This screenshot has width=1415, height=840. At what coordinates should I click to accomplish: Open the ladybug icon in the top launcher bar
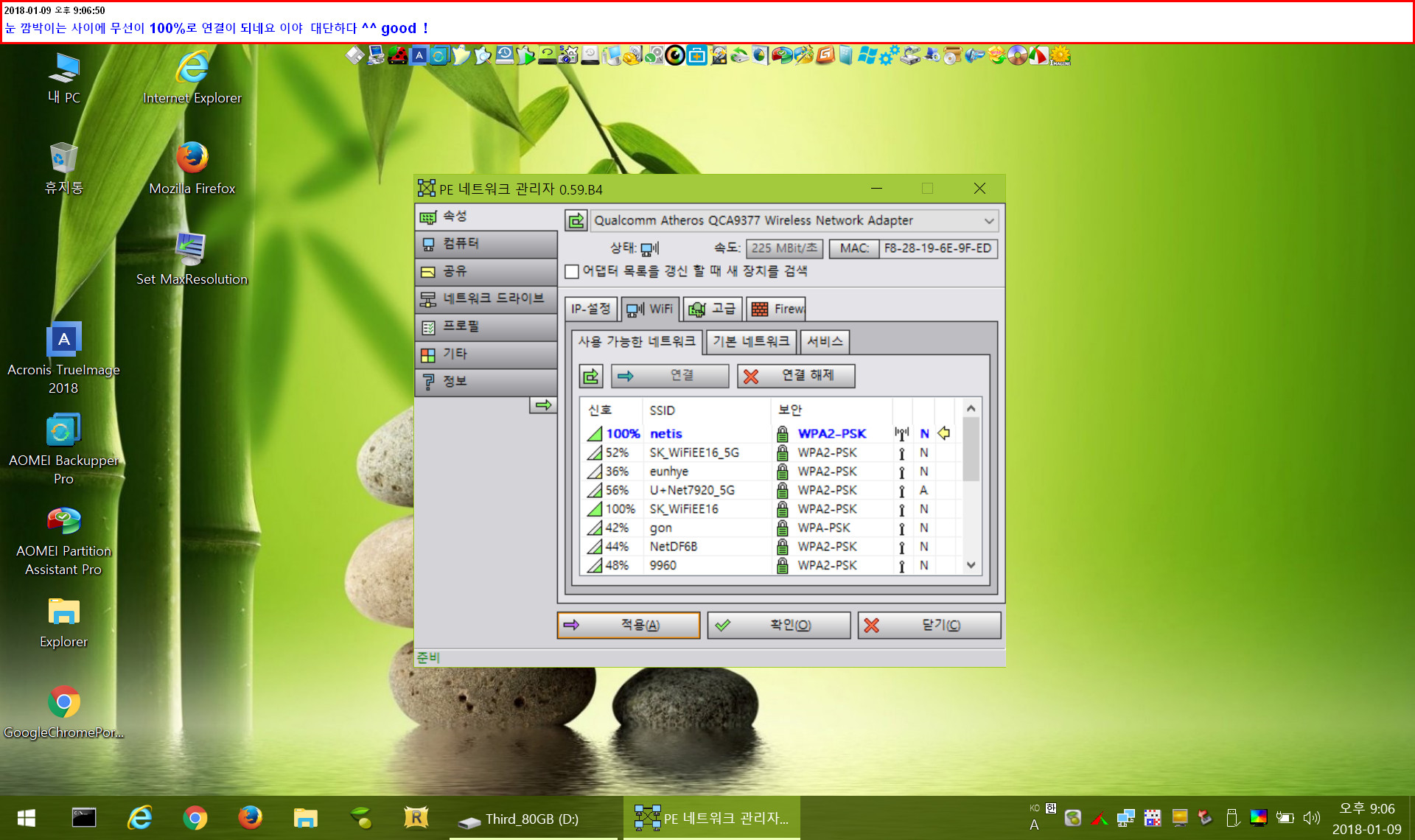pyautogui.click(x=398, y=55)
